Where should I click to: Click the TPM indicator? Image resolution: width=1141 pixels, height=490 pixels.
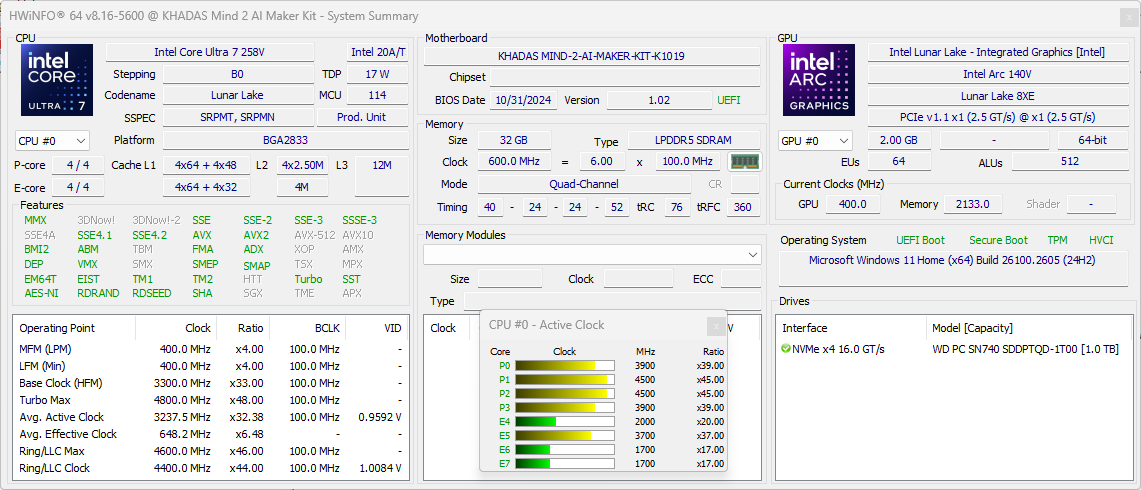pos(1057,240)
